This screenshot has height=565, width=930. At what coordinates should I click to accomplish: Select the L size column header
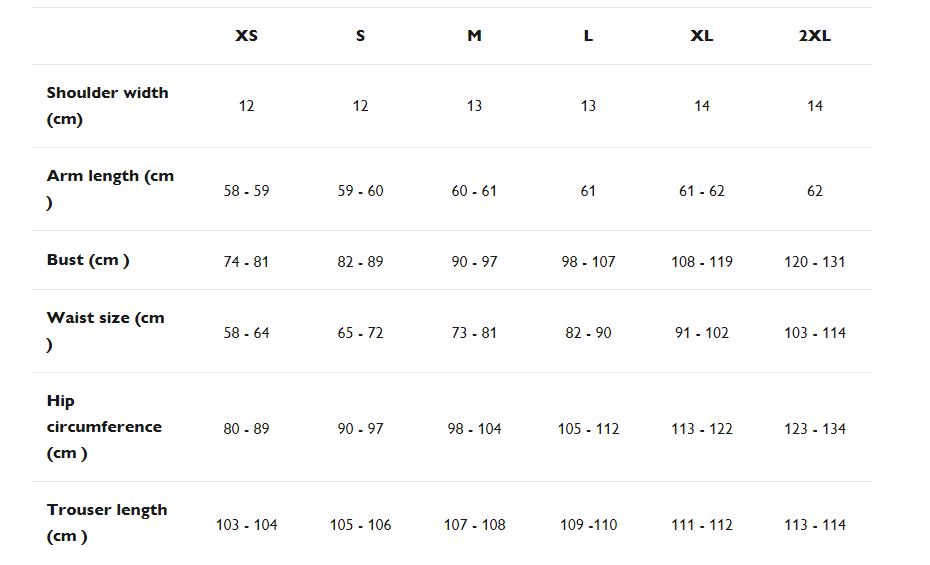coord(588,36)
